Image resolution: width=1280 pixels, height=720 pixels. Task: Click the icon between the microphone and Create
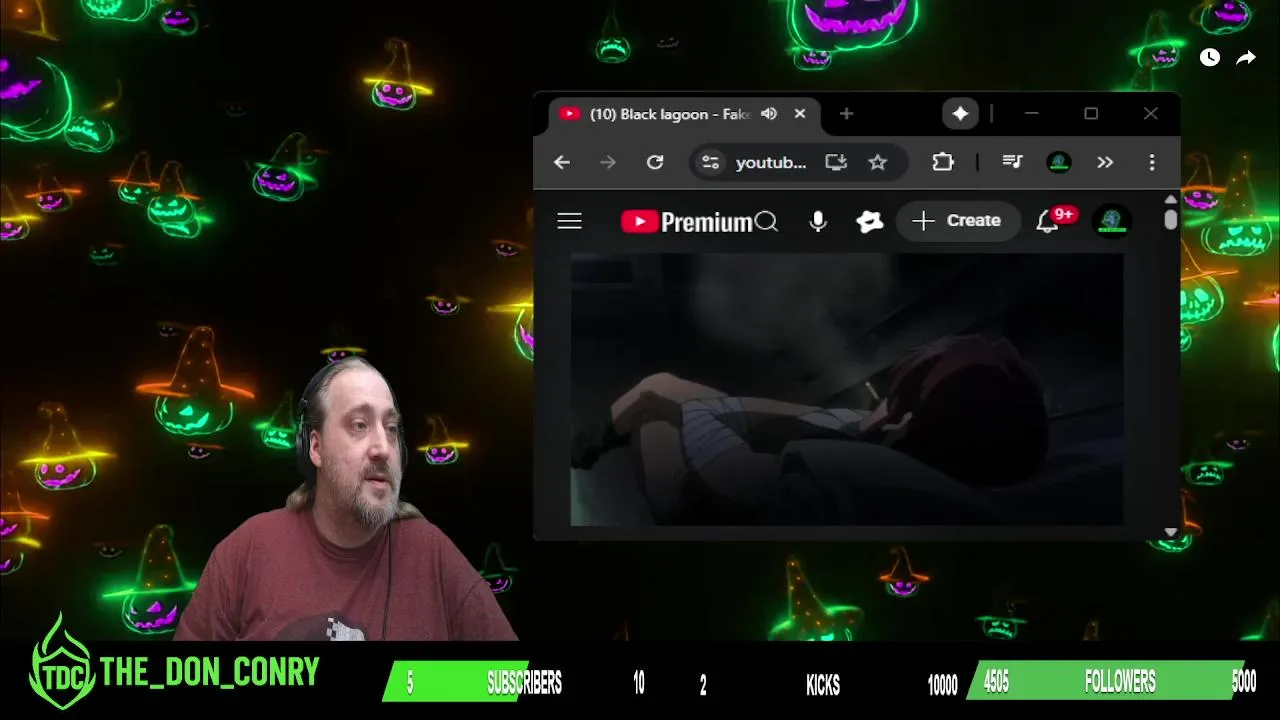point(870,221)
